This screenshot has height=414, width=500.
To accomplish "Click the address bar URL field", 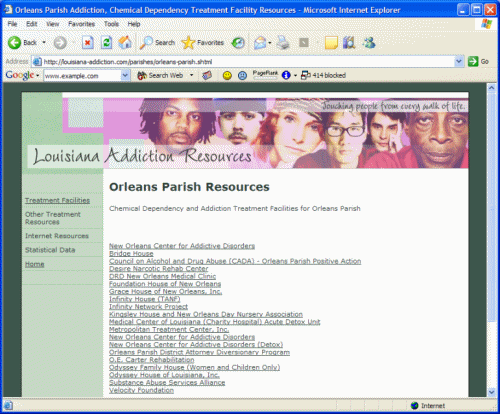I will pos(248,62).
